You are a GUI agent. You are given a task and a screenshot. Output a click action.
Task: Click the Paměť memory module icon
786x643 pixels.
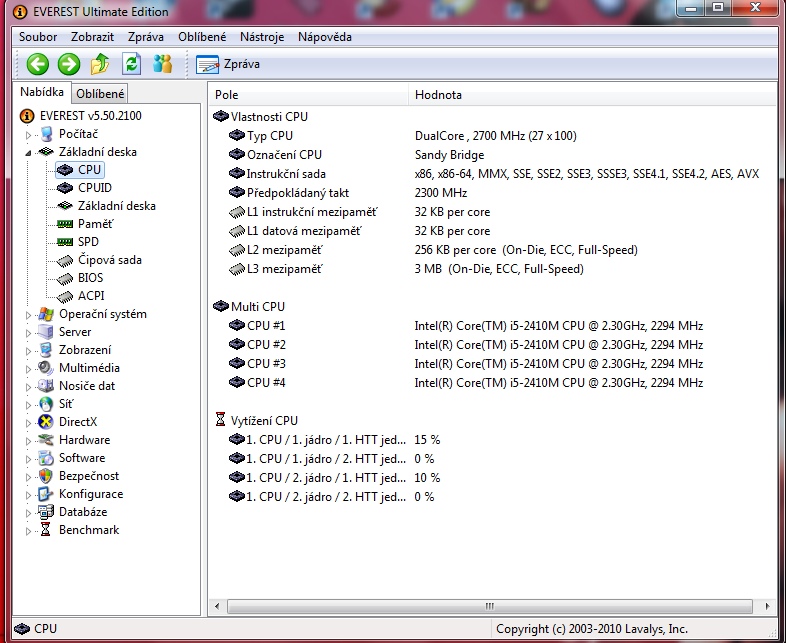click(x=65, y=224)
